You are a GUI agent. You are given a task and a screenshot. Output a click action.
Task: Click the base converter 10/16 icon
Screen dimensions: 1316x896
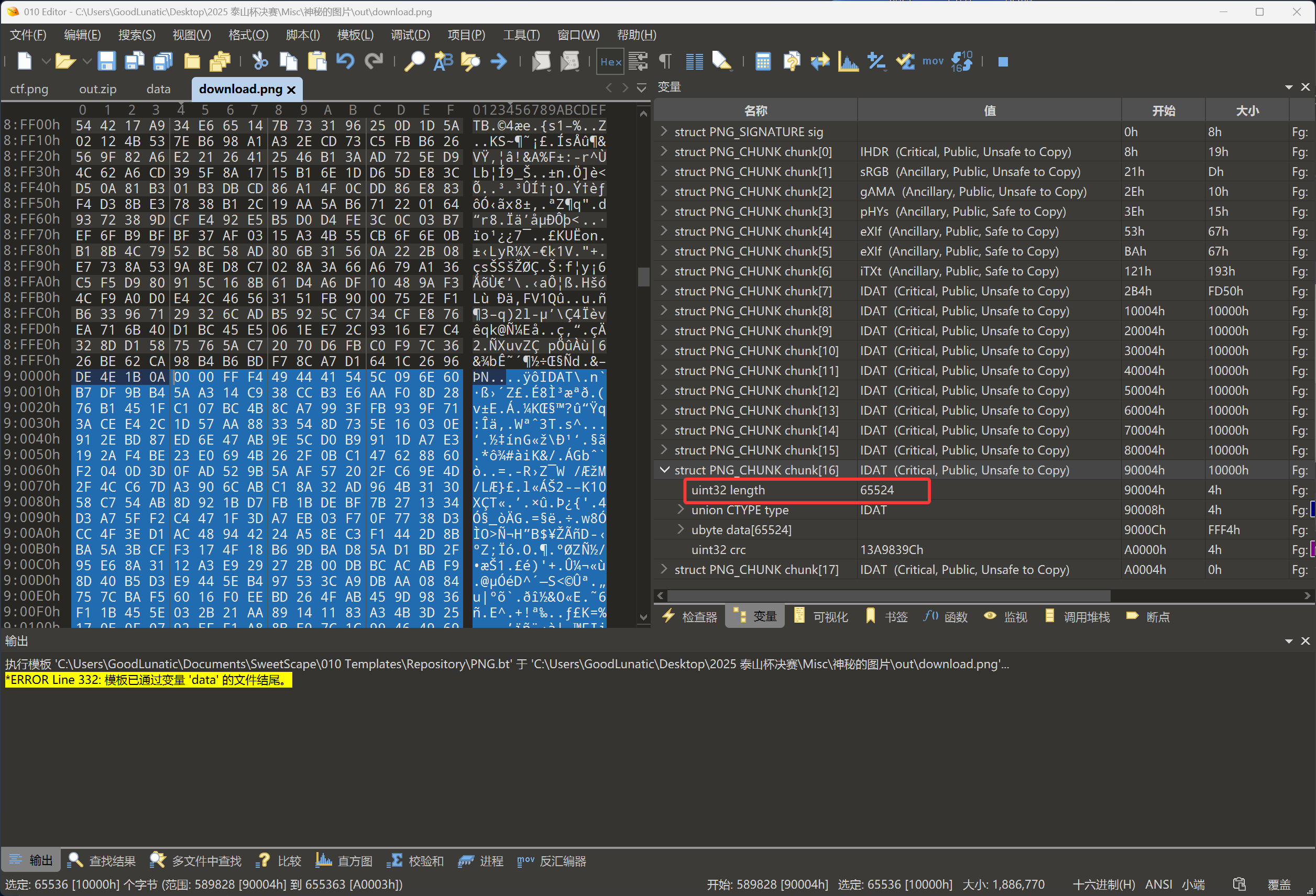click(x=961, y=61)
